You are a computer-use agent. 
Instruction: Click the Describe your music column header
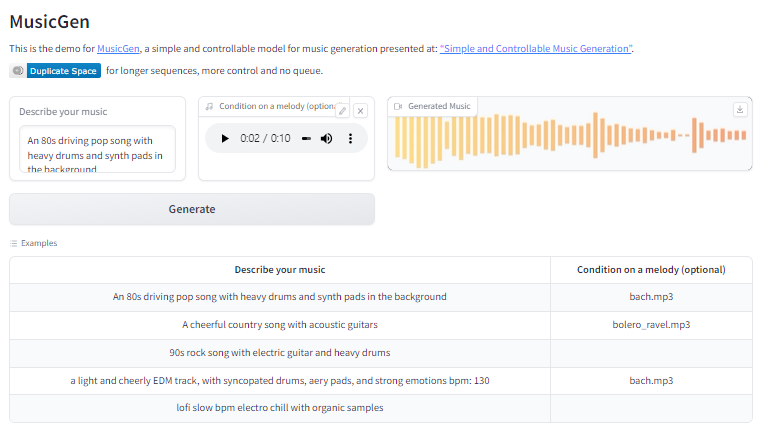[x=279, y=270]
